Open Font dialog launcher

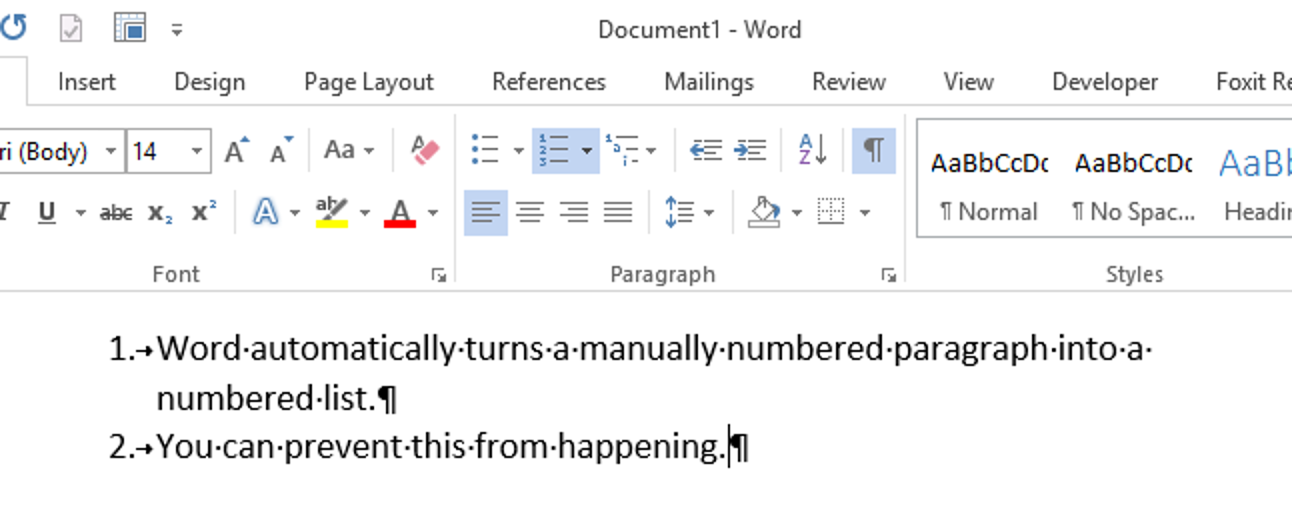[438, 275]
